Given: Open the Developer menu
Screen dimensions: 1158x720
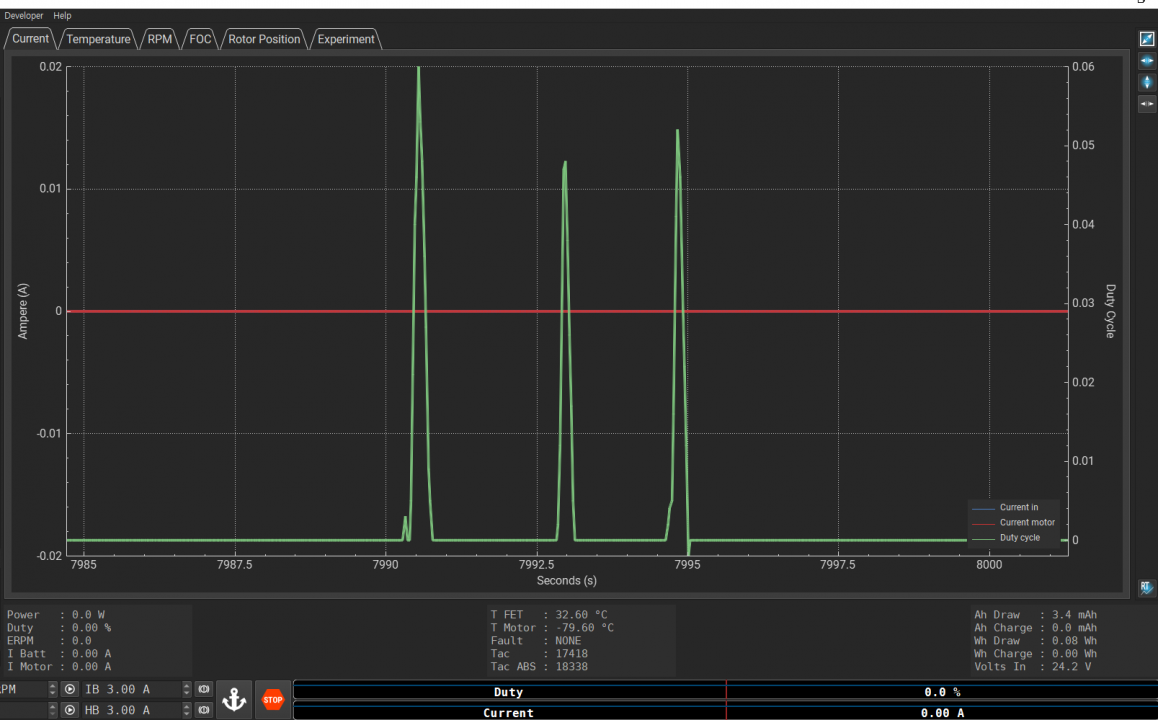Looking at the screenshot, I should [x=24, y=16].
